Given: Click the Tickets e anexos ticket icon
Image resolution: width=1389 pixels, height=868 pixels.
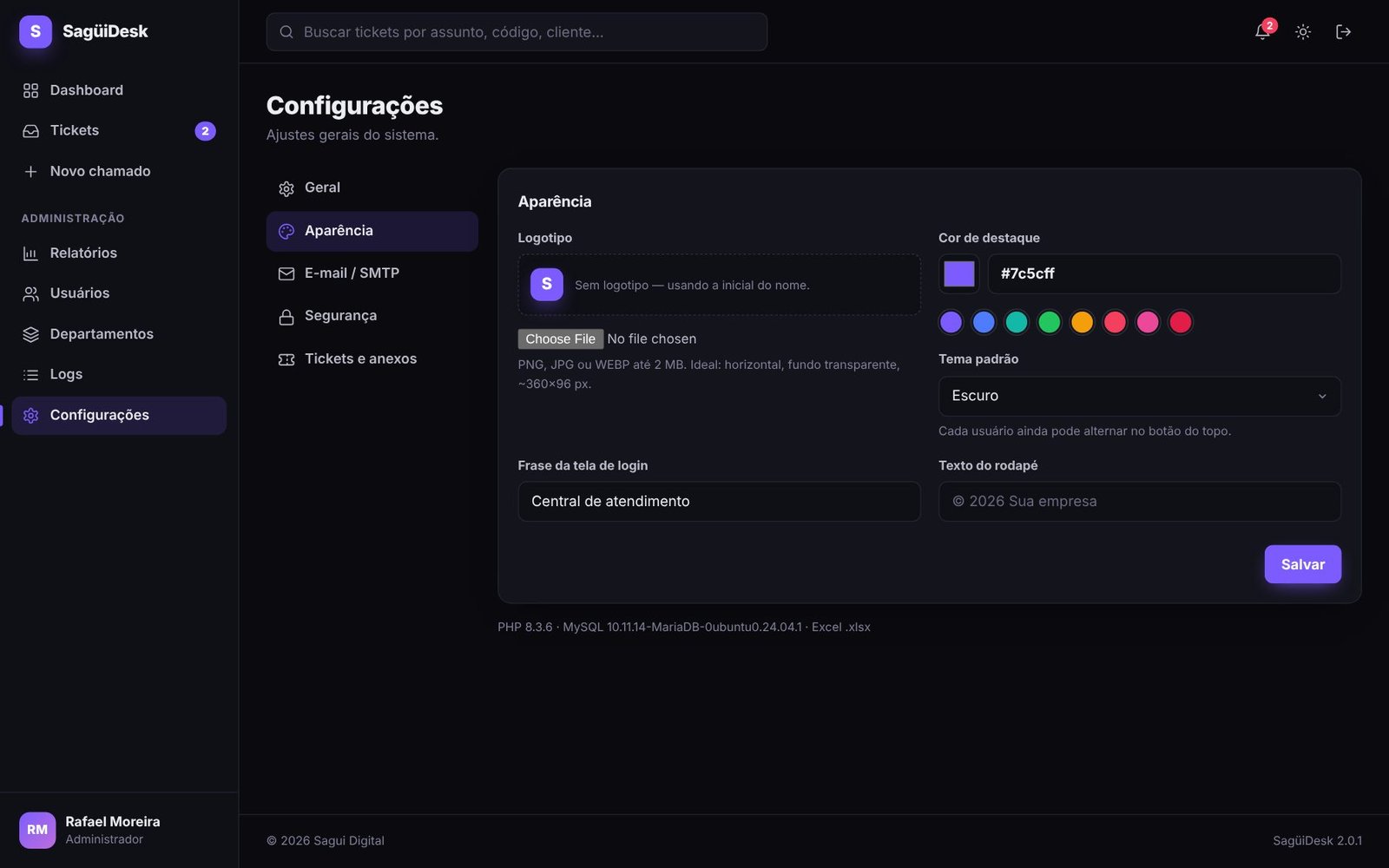Looking at the screenshot, I should 286,359.
